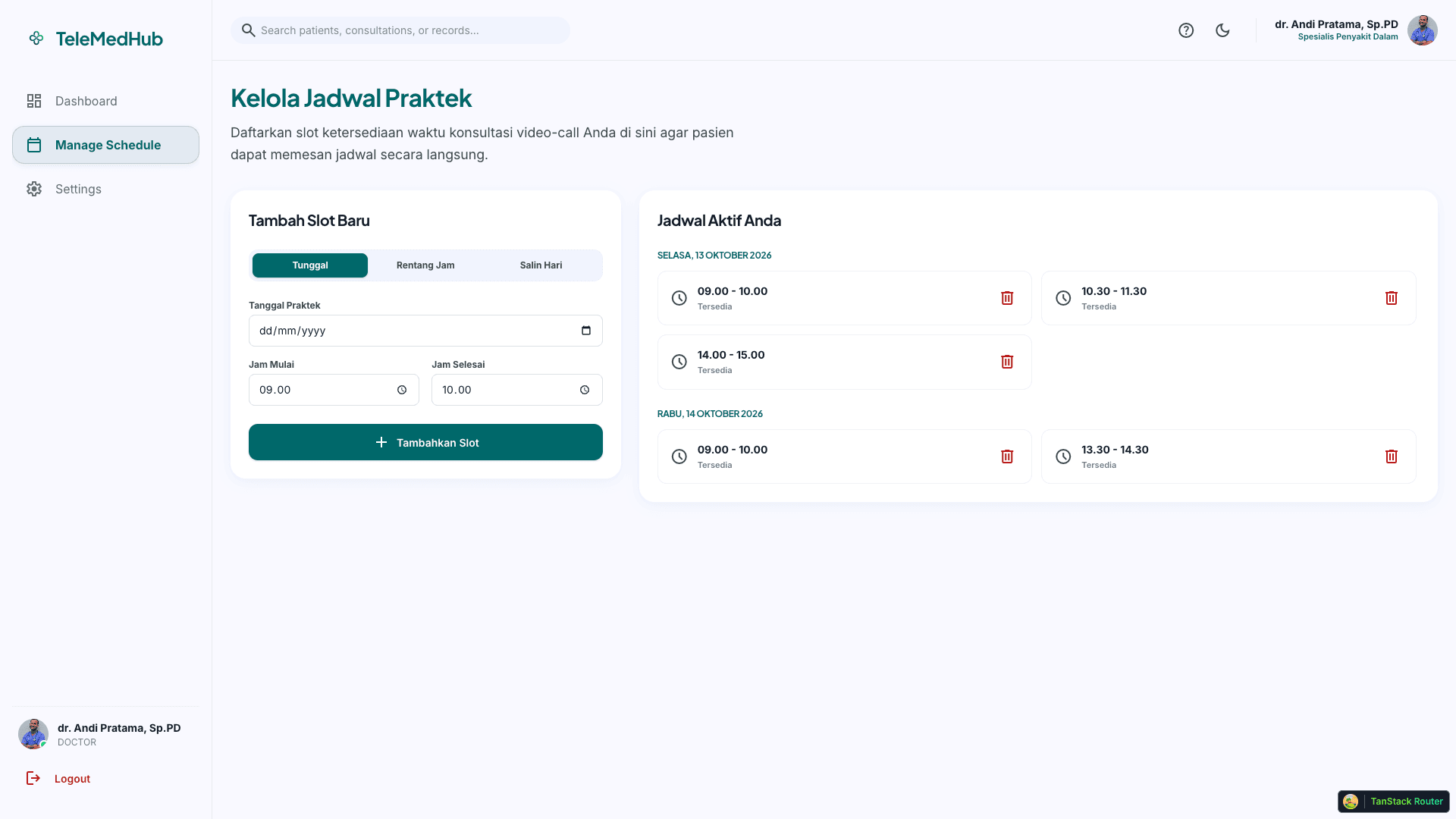The height and width of the screenshot is (819, 1456).
Task: Click the clock icon of 13.30 - 14.30
Action: click(x=1064, y=457)
